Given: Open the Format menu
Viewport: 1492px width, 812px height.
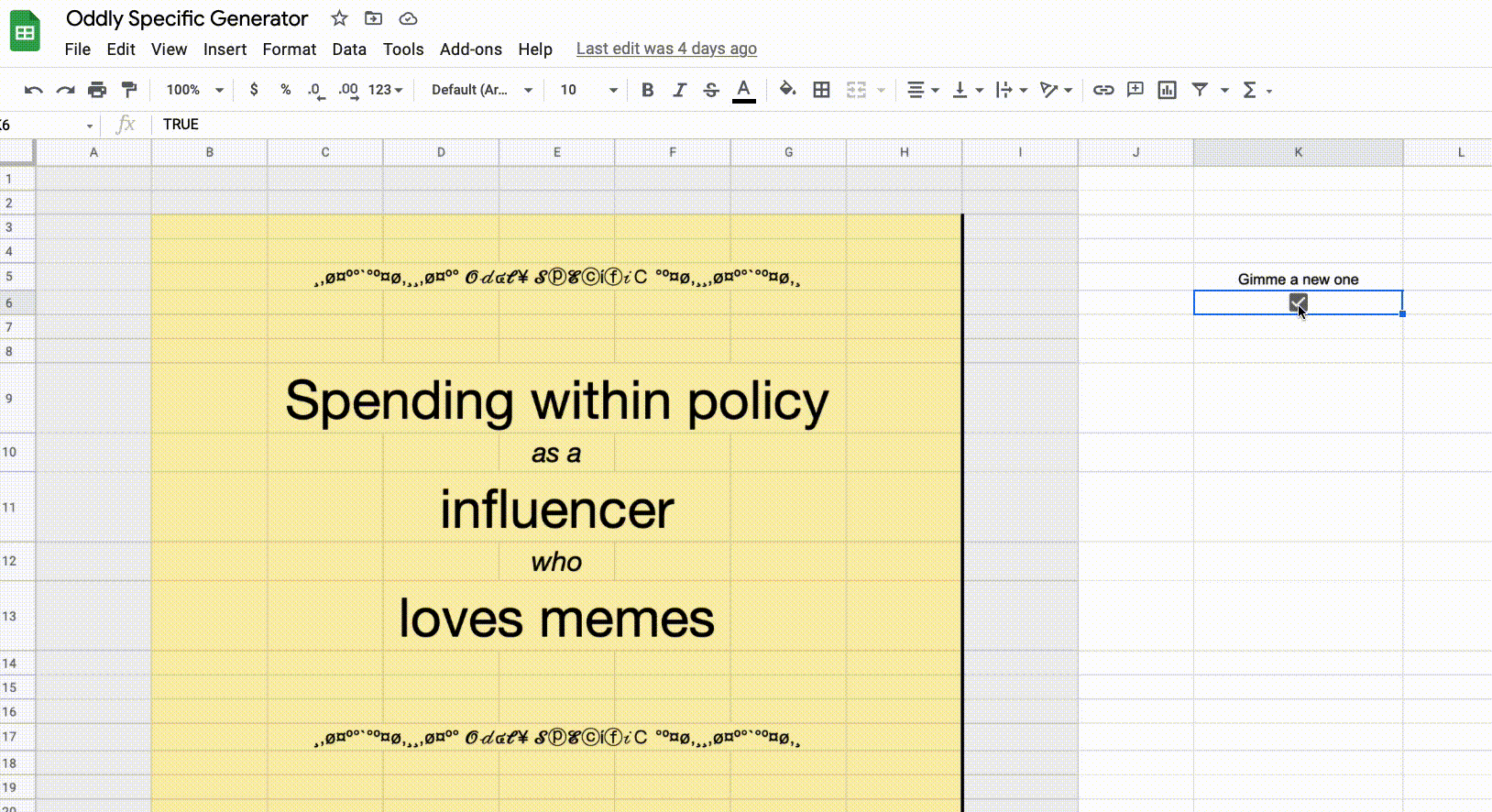Looking at the screenshot, I should coord(290,49).
